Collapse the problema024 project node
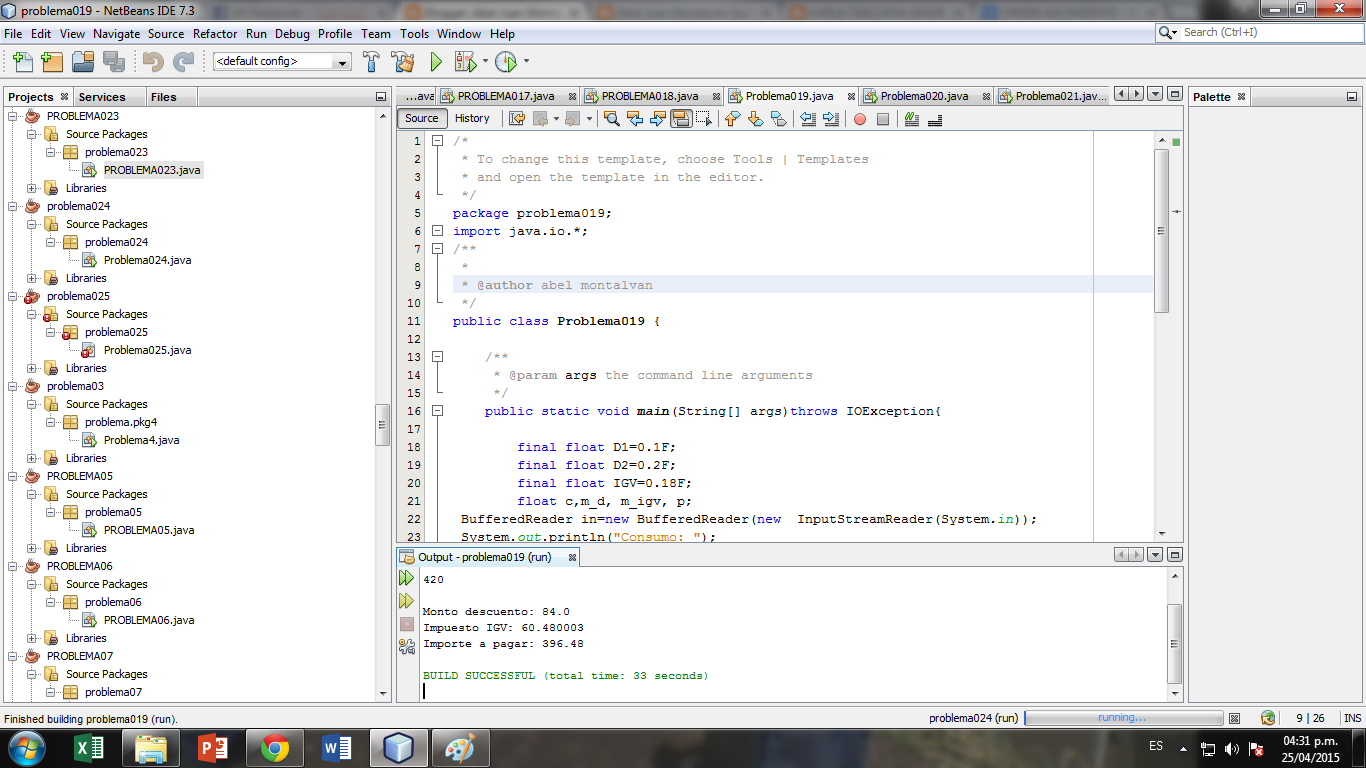1366x768 pixels. coord(13,206)
